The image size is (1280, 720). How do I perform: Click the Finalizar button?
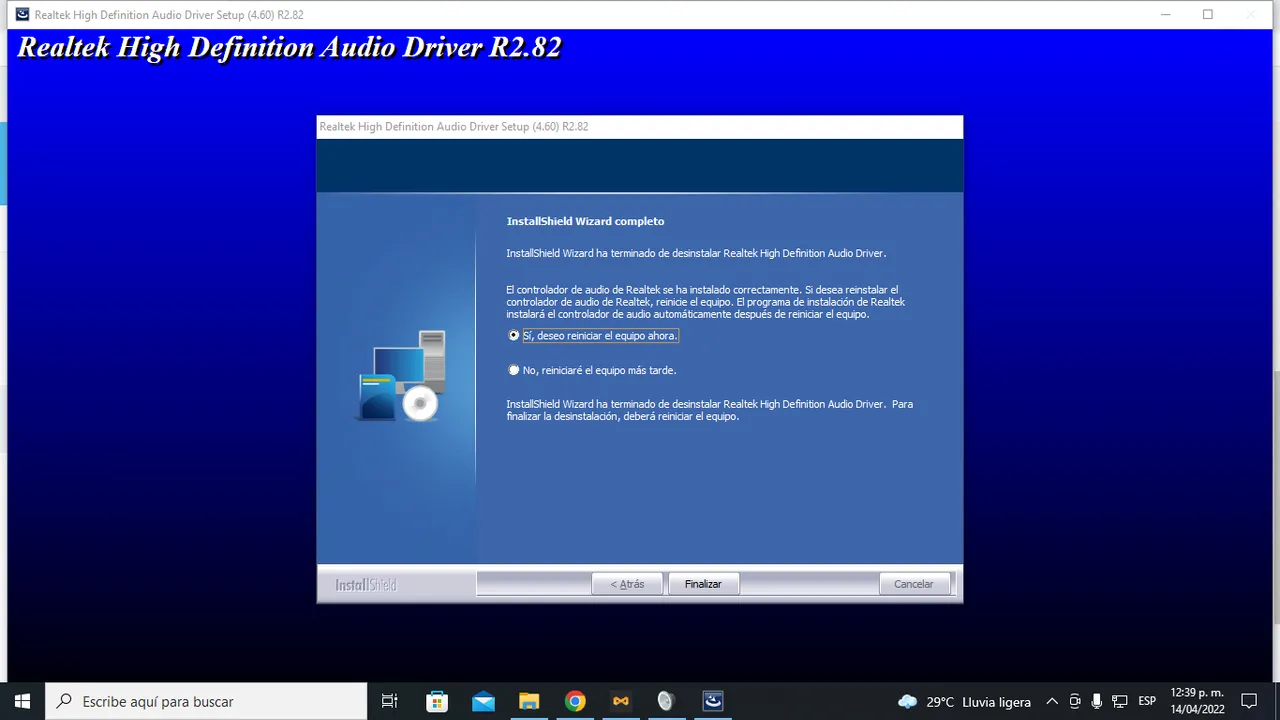[703, 584]
